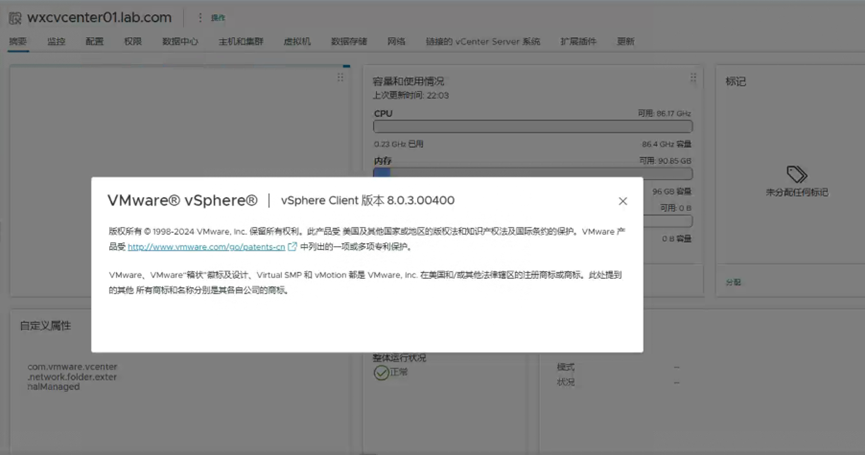Open the 链接的 vCenter Server 系统 tab
Screen dimensions: 865x455
483,41
